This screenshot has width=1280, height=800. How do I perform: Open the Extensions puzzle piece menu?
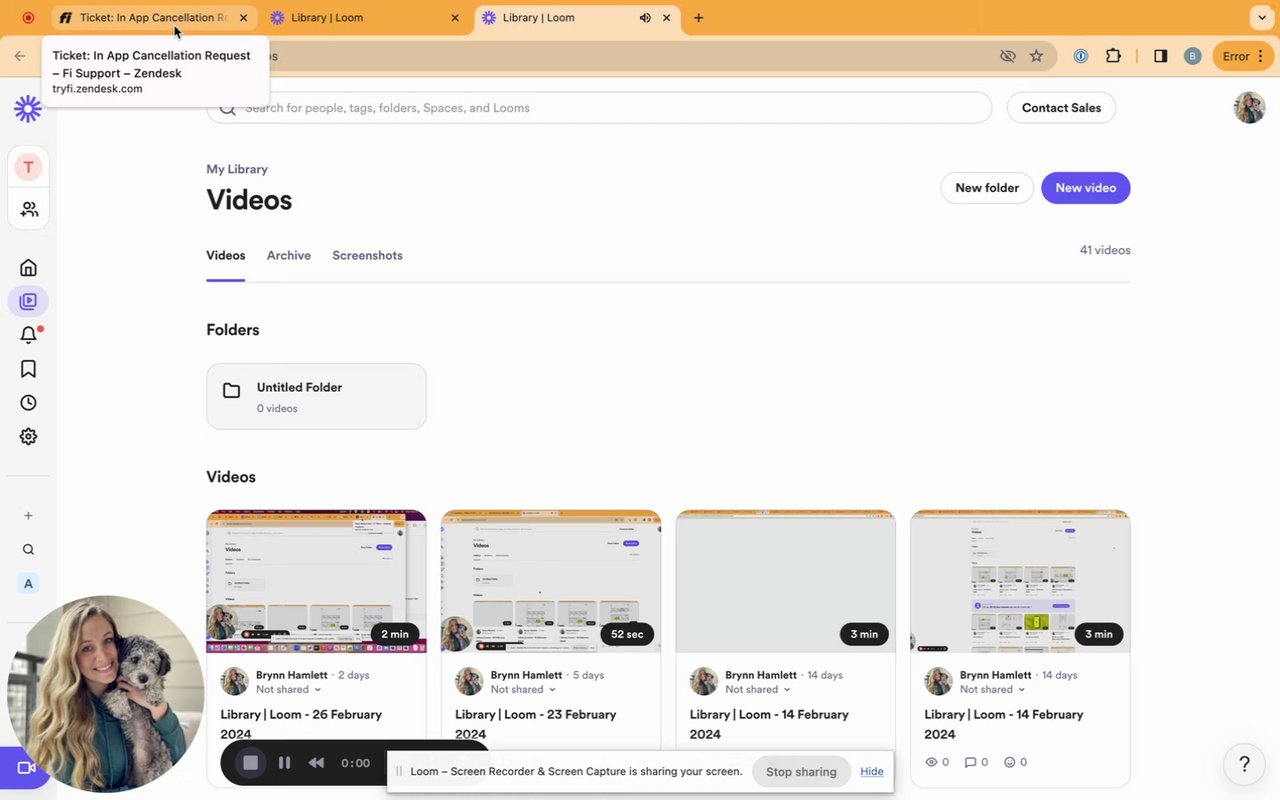point(1113,56)
